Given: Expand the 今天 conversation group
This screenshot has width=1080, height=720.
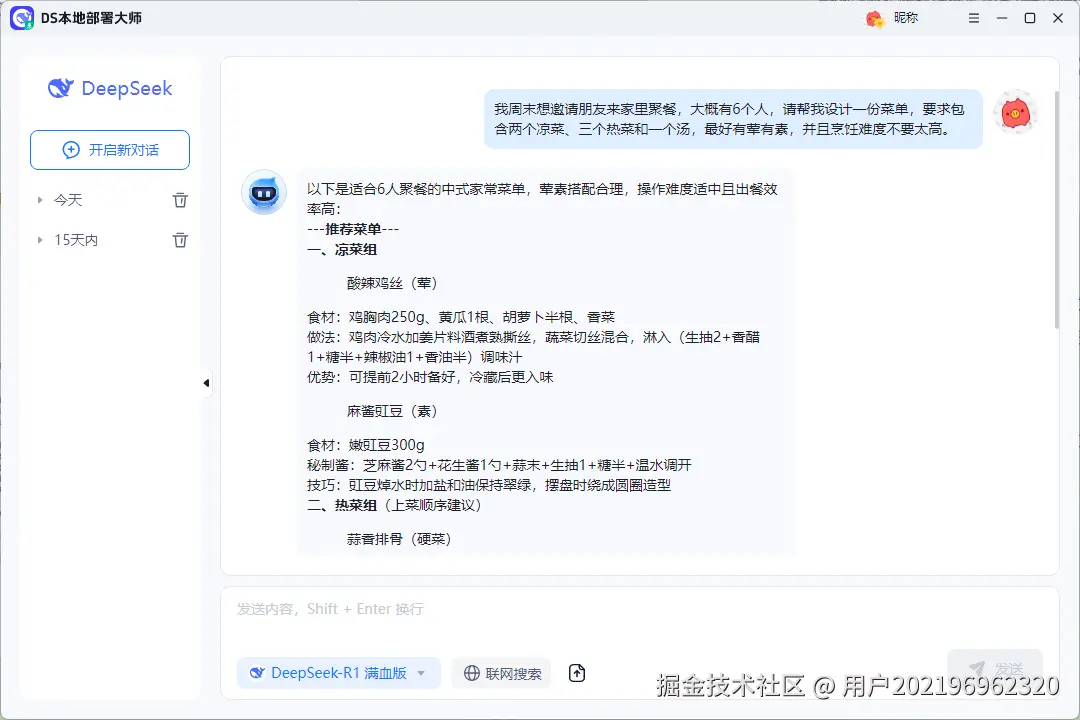Looking at the screenshot, I should (x=40, y=199).
